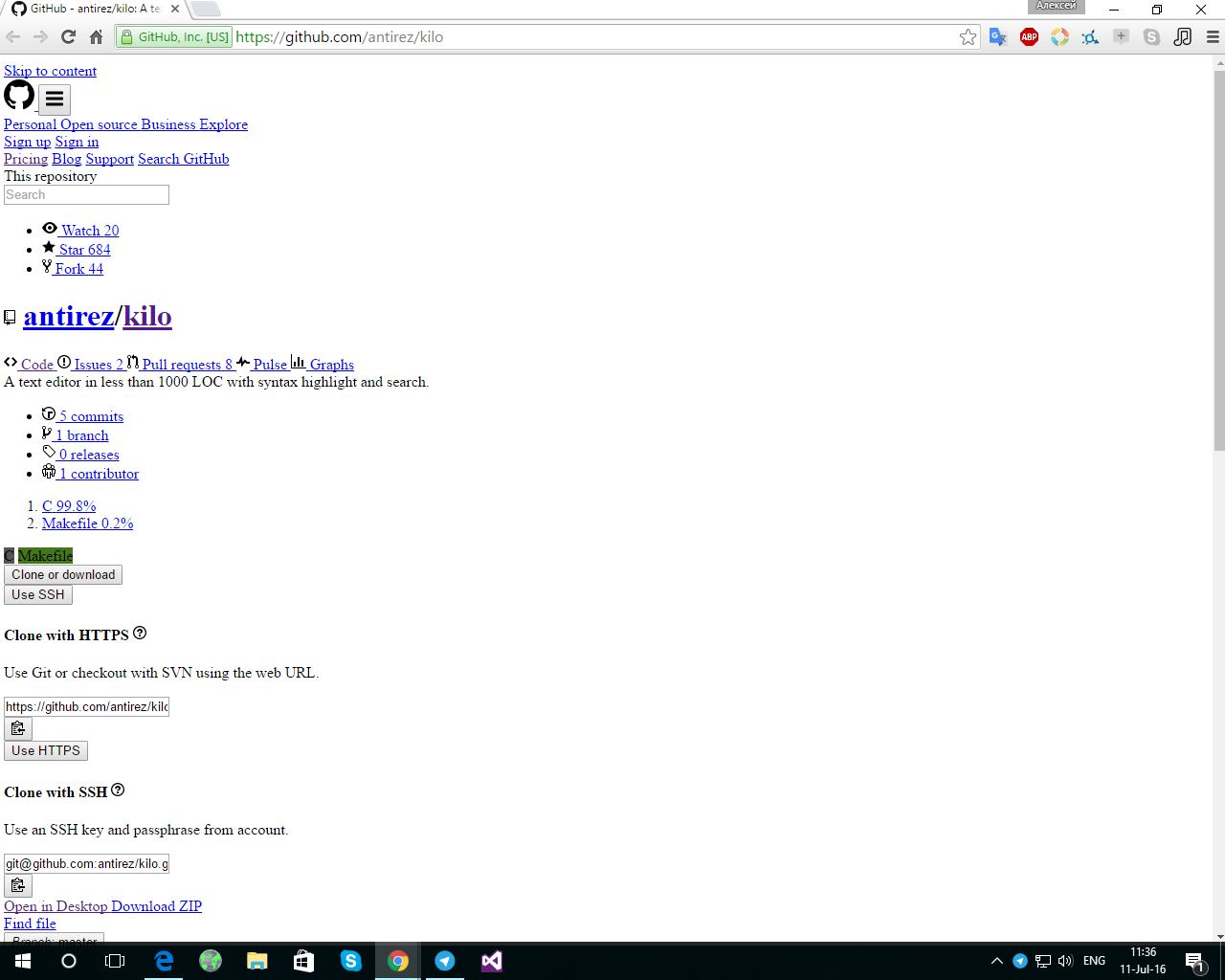Open the Pull requests tab link
This screenshot has width=1225, height=980.
click(180, 364)
